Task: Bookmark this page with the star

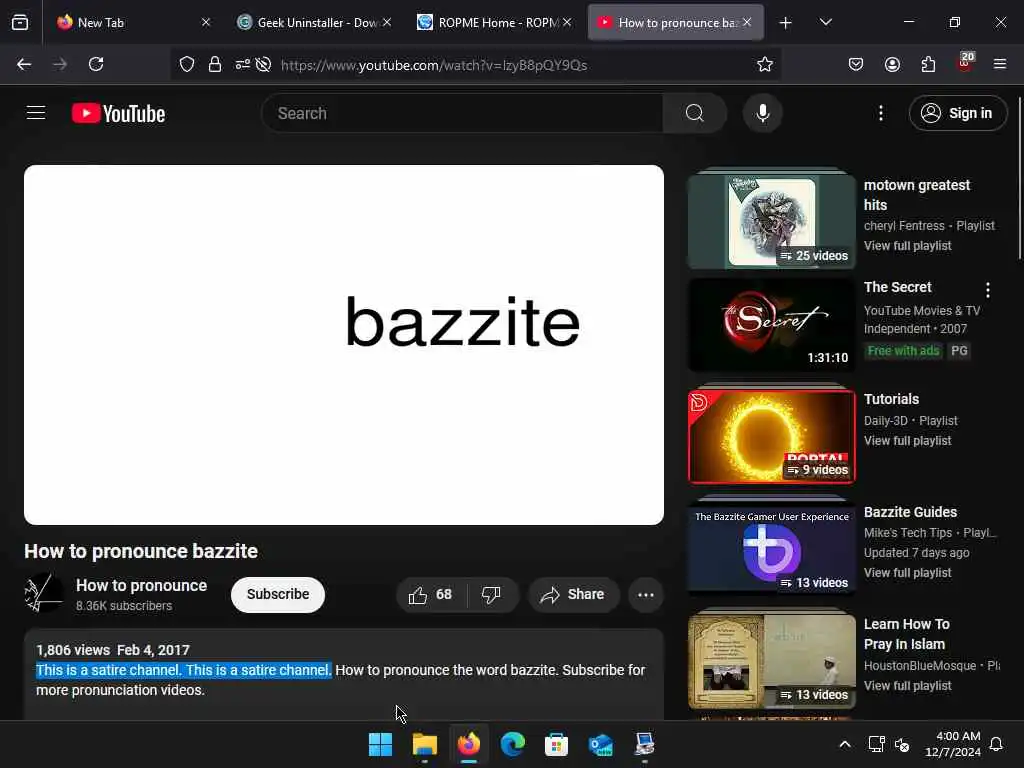Action: pyautogui.click(x=765, y=64)
